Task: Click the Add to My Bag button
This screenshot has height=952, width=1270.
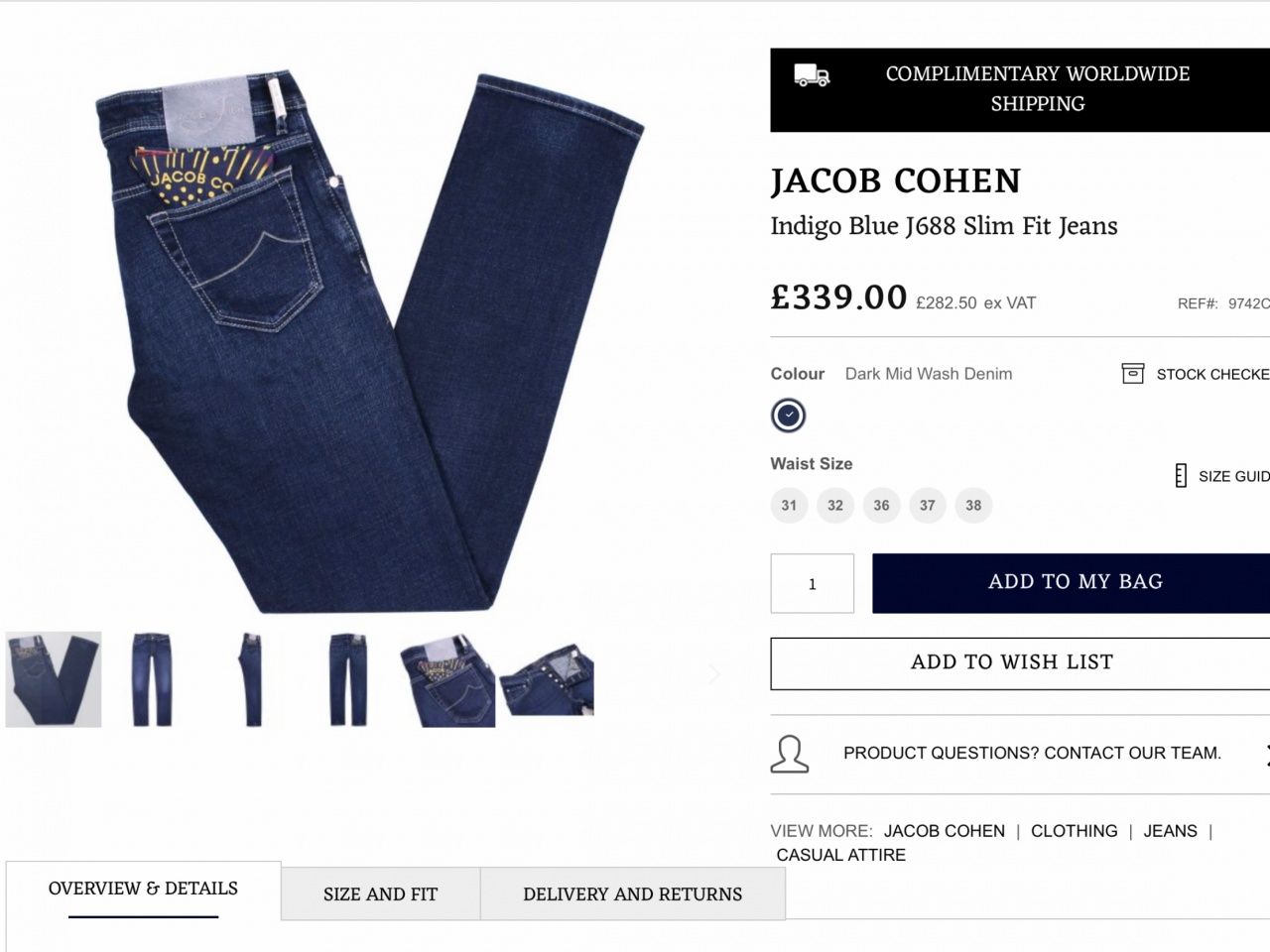Action: click(1072, 583)
